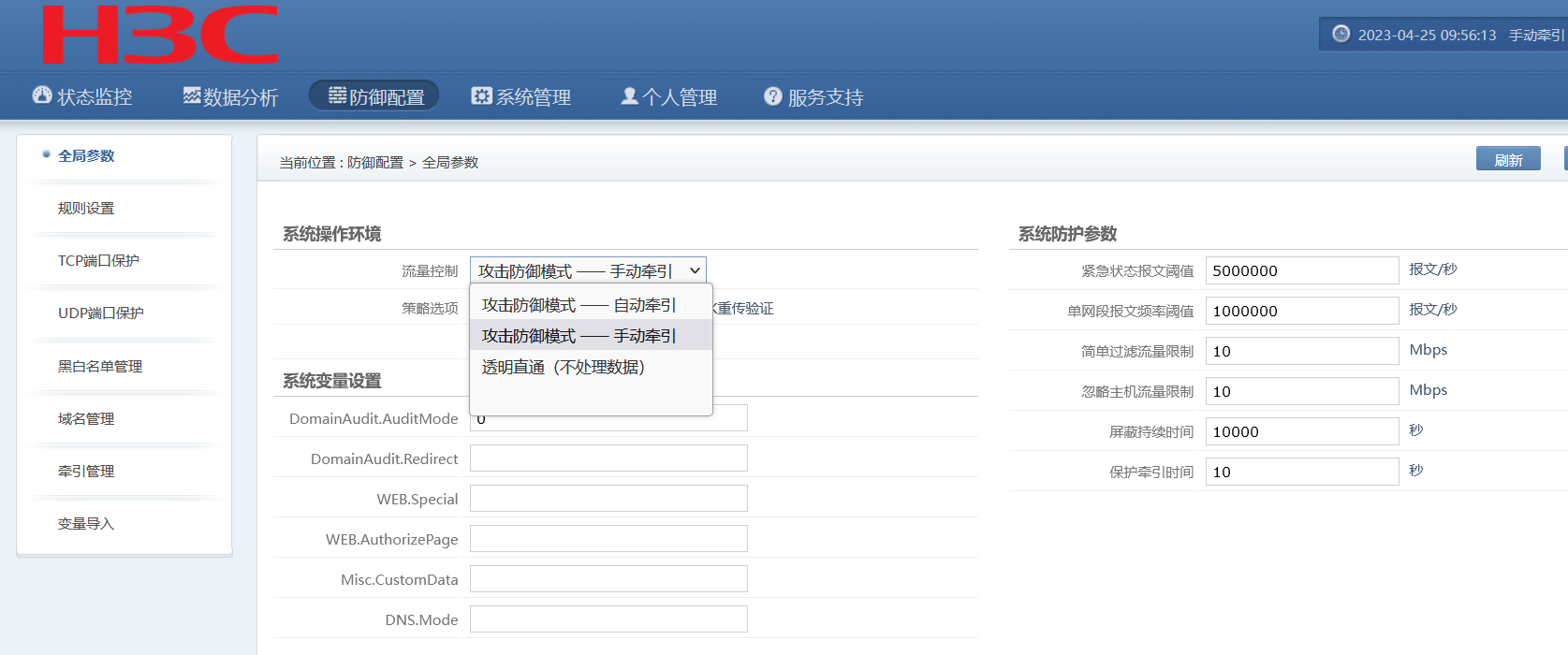This screenshot has height=655, width=1568.
Task: Click the breadcrumb 当前位置：防御配置 > 全局参数
Action: pyautogui.click(x=378, y=162)
